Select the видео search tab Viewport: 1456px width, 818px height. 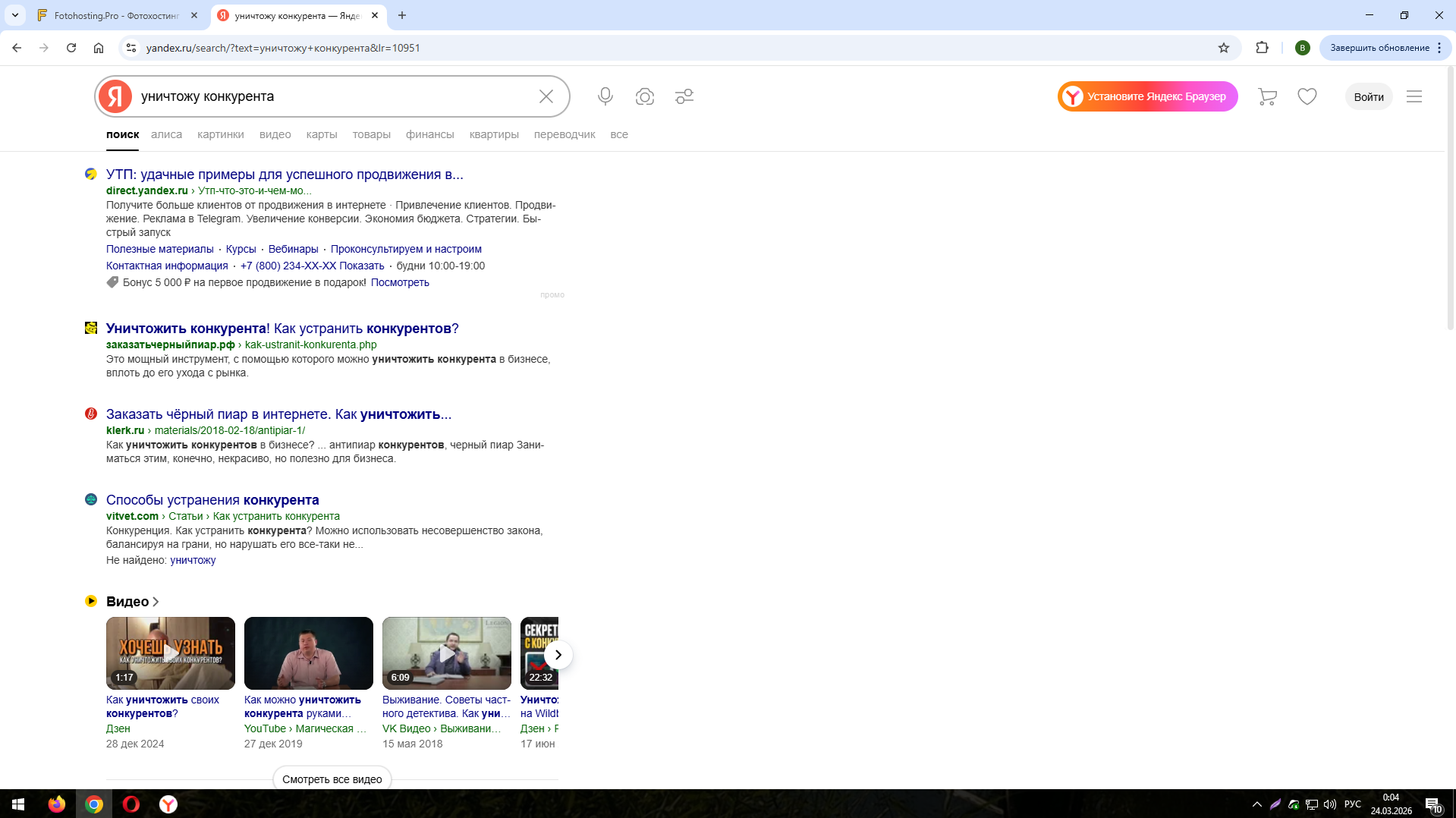[275, 134]
